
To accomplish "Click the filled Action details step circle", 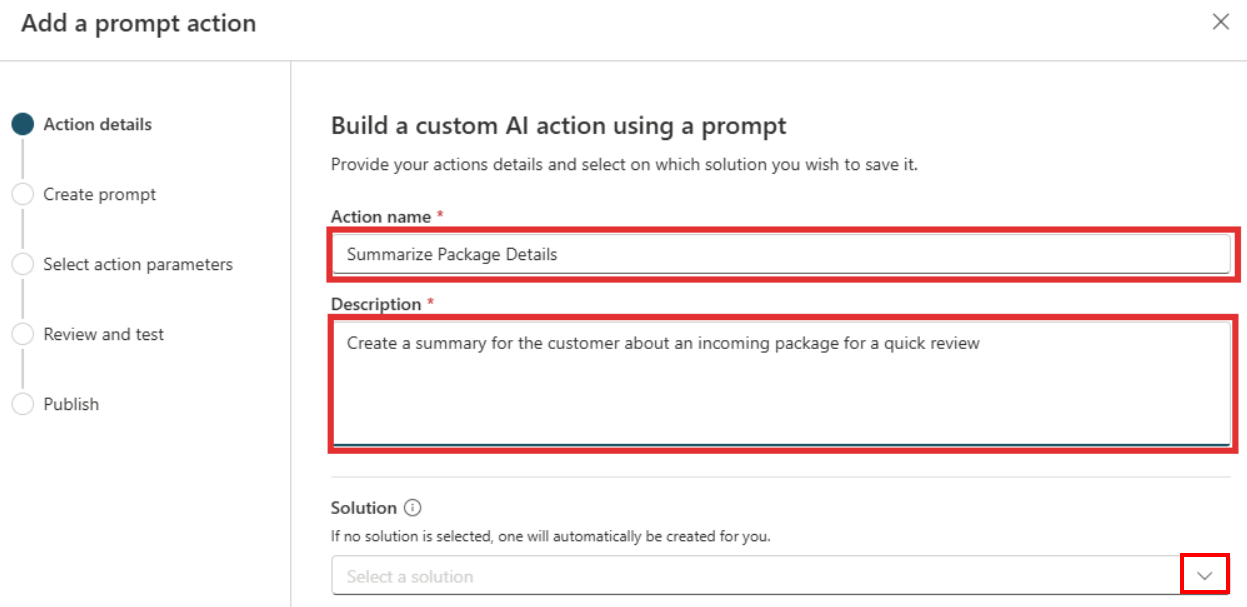I will click(23, 123).
